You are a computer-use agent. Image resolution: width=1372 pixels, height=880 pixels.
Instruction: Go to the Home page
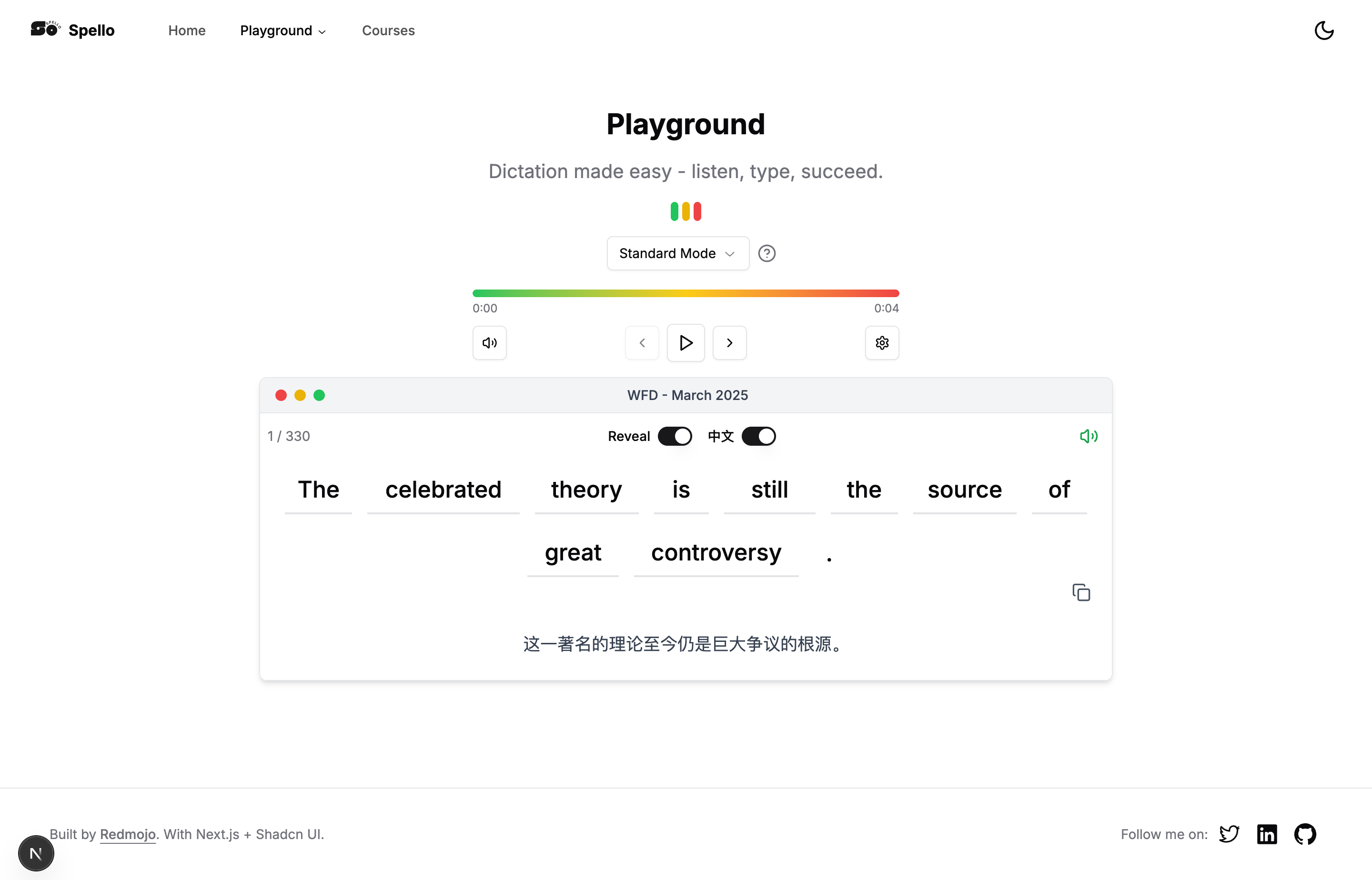(187, 30)
